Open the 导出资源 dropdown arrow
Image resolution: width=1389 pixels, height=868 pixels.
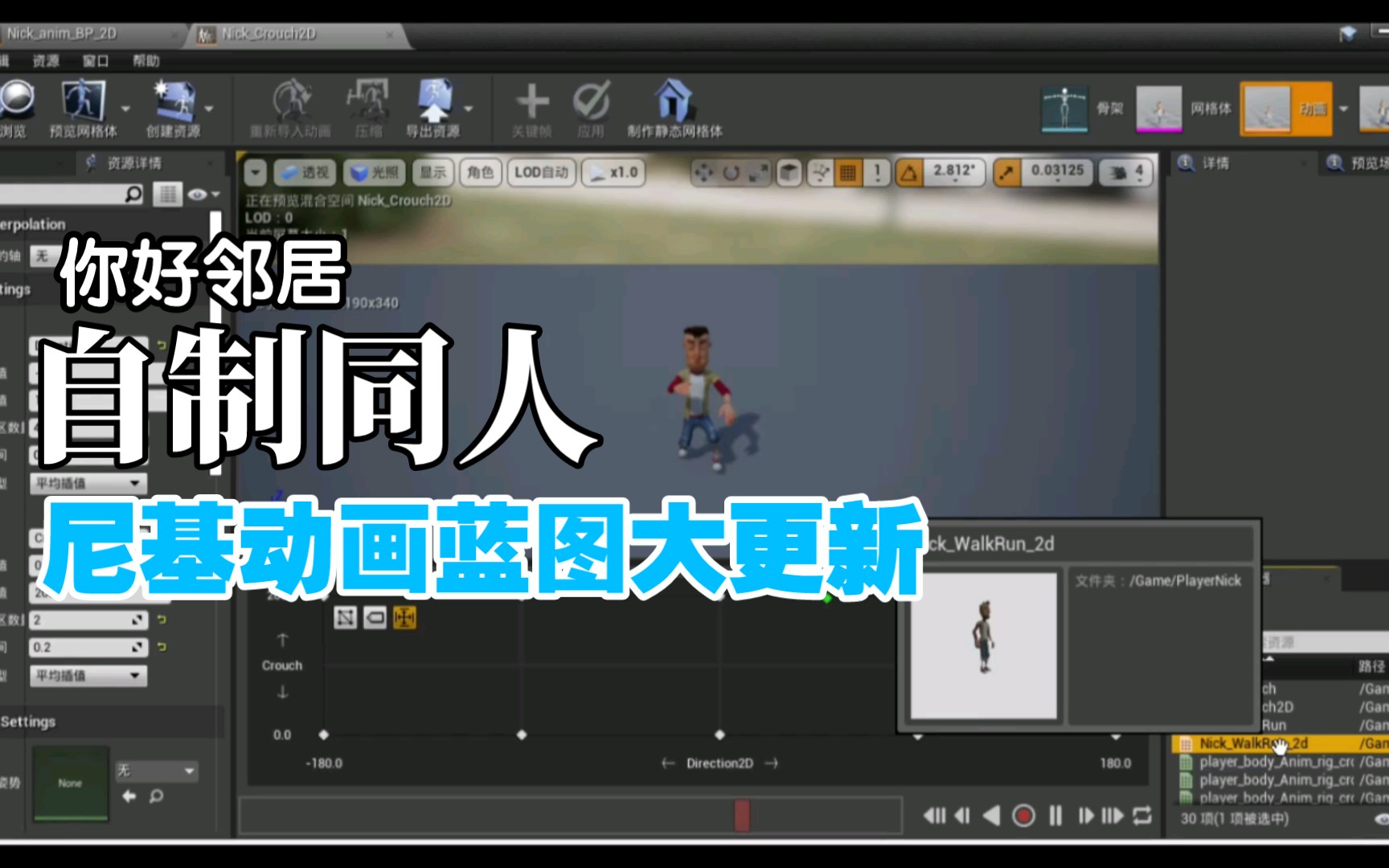(468, 108)
